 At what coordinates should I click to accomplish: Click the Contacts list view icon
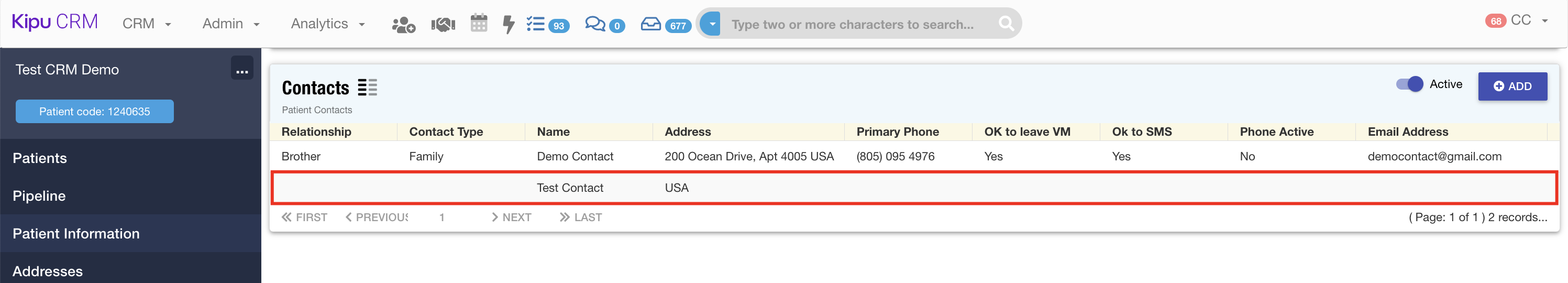click(x=367, y=88)
